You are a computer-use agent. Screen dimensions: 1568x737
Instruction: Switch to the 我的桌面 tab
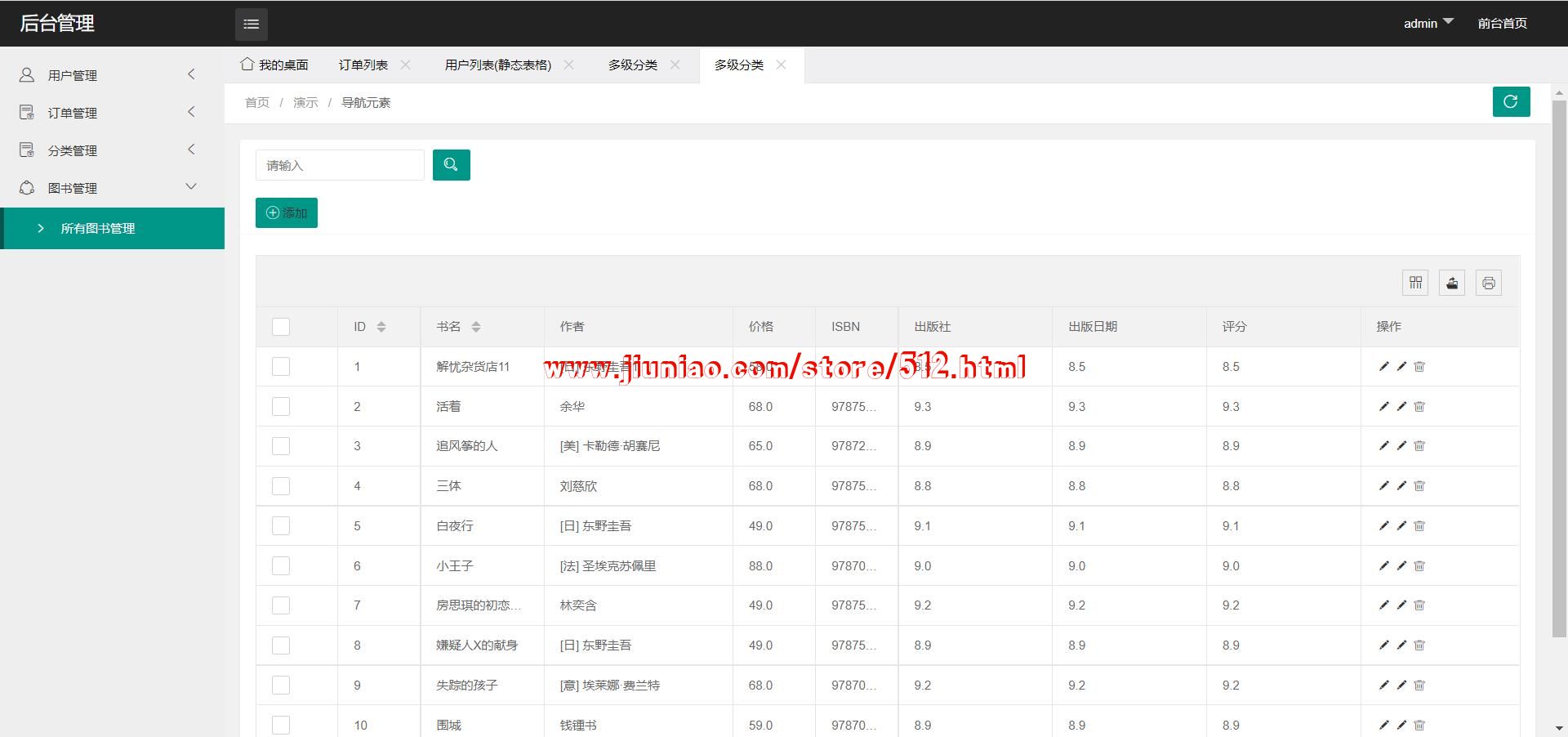pyautogui.click(x=275, y=65)
